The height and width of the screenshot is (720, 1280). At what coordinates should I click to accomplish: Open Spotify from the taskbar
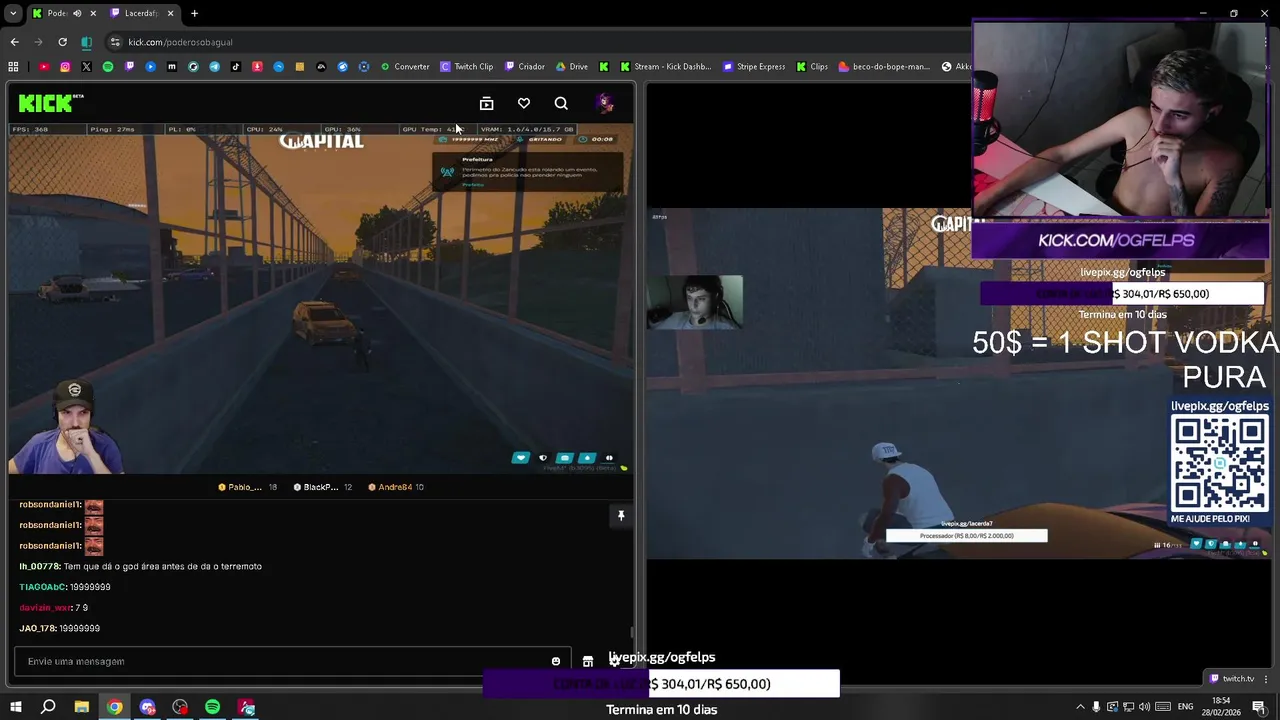point(213,707)
